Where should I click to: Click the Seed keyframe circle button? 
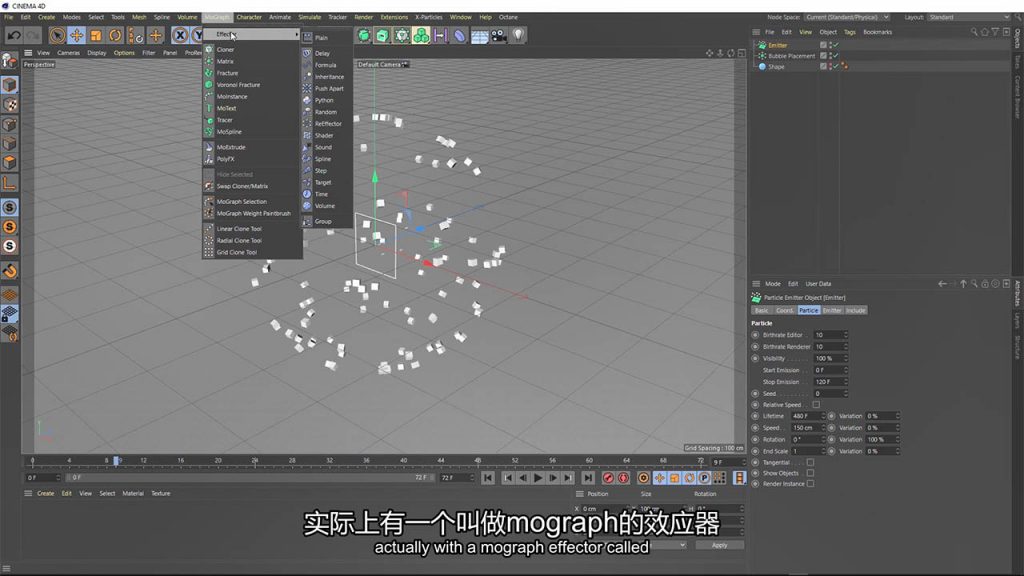[x=756, y=394]
